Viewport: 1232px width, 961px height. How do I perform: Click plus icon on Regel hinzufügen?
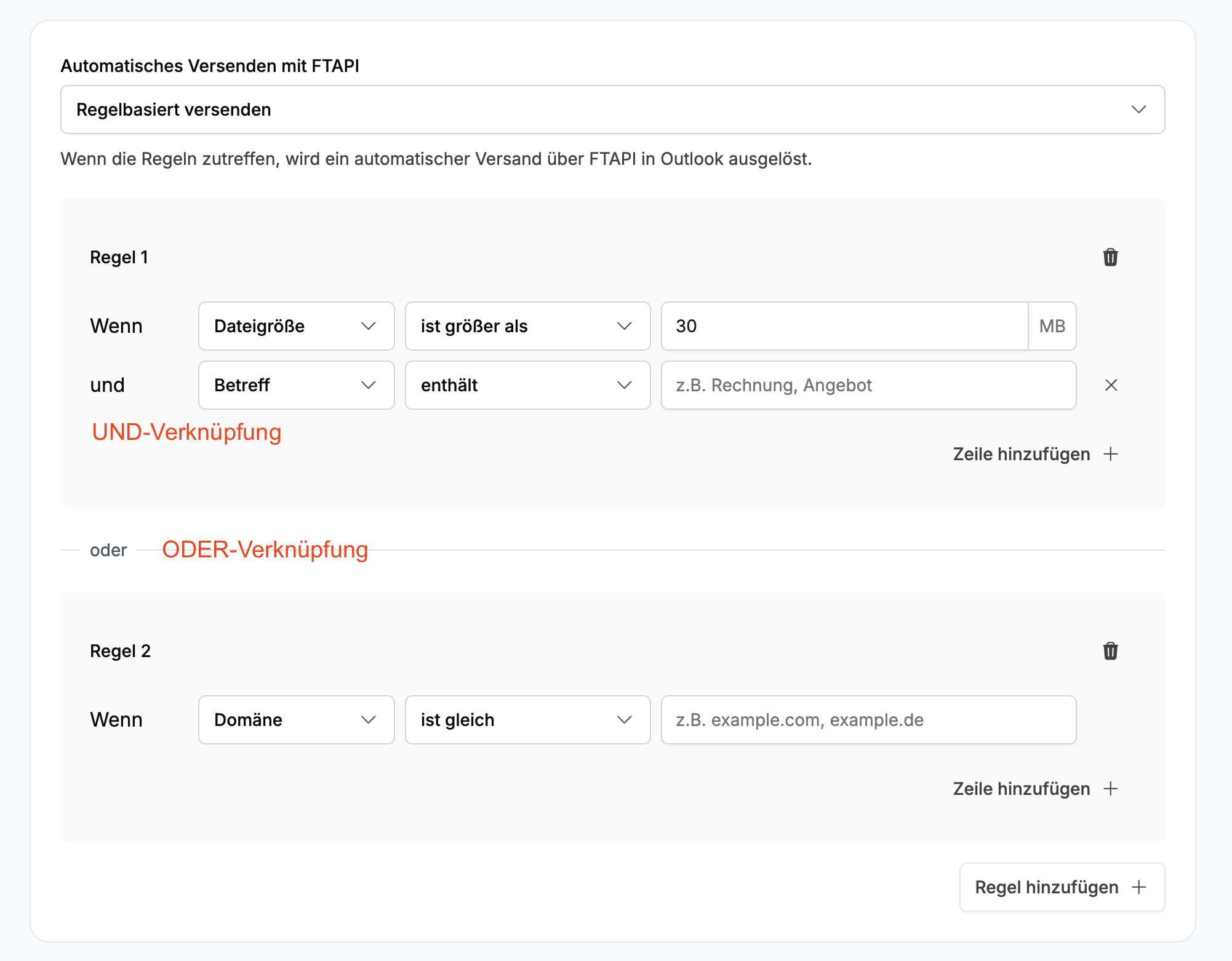1139,887
